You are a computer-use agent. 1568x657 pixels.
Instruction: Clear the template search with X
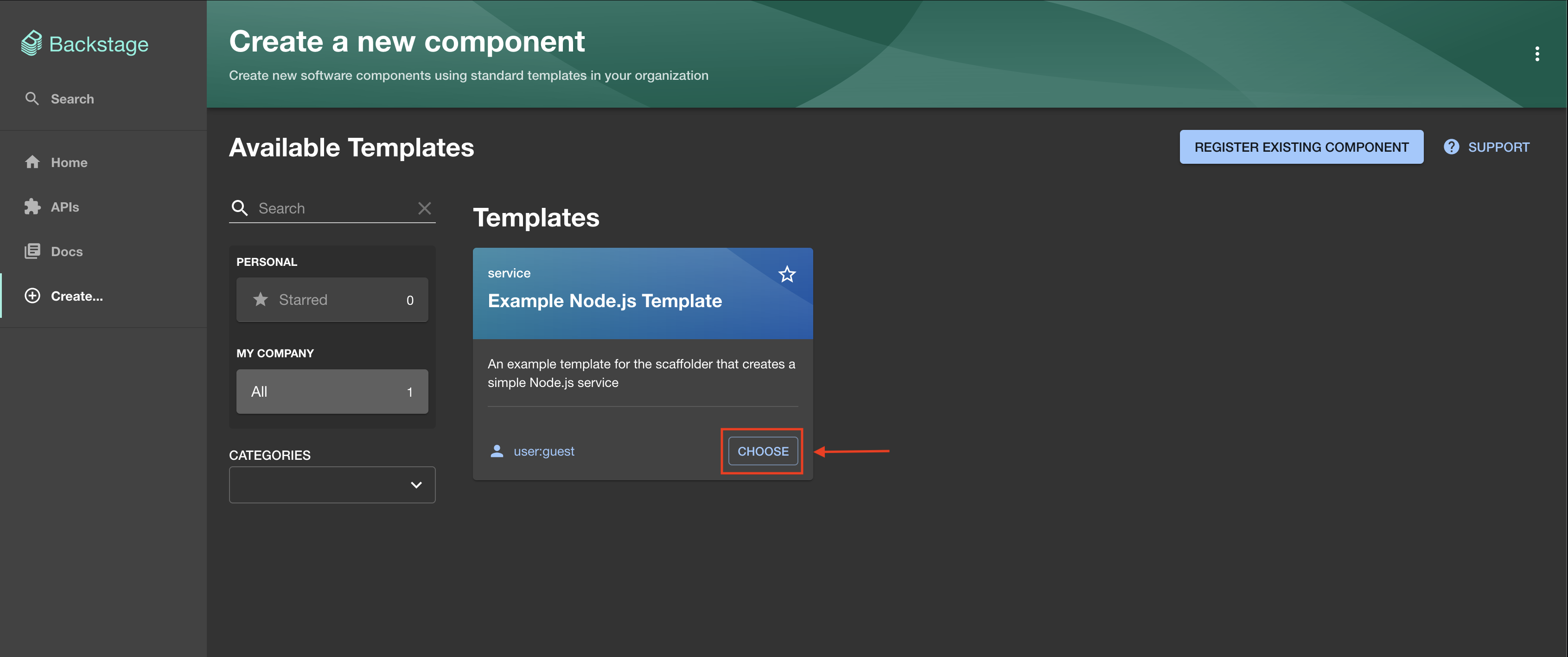pyautogui.click(x=424, y=208)
